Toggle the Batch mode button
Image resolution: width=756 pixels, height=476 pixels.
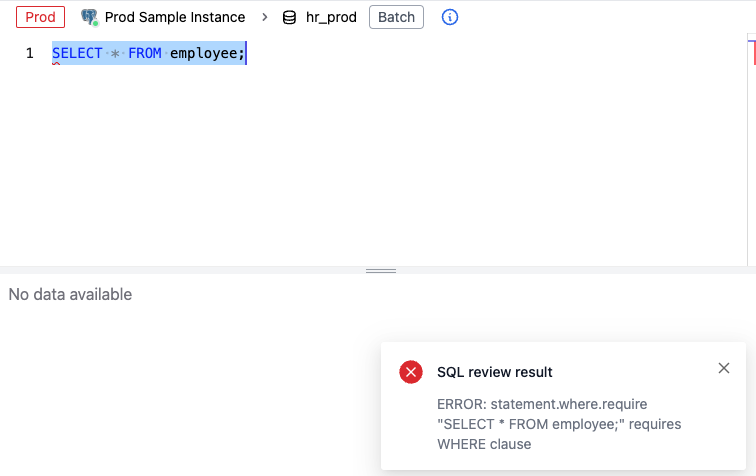tap(396, 17)
